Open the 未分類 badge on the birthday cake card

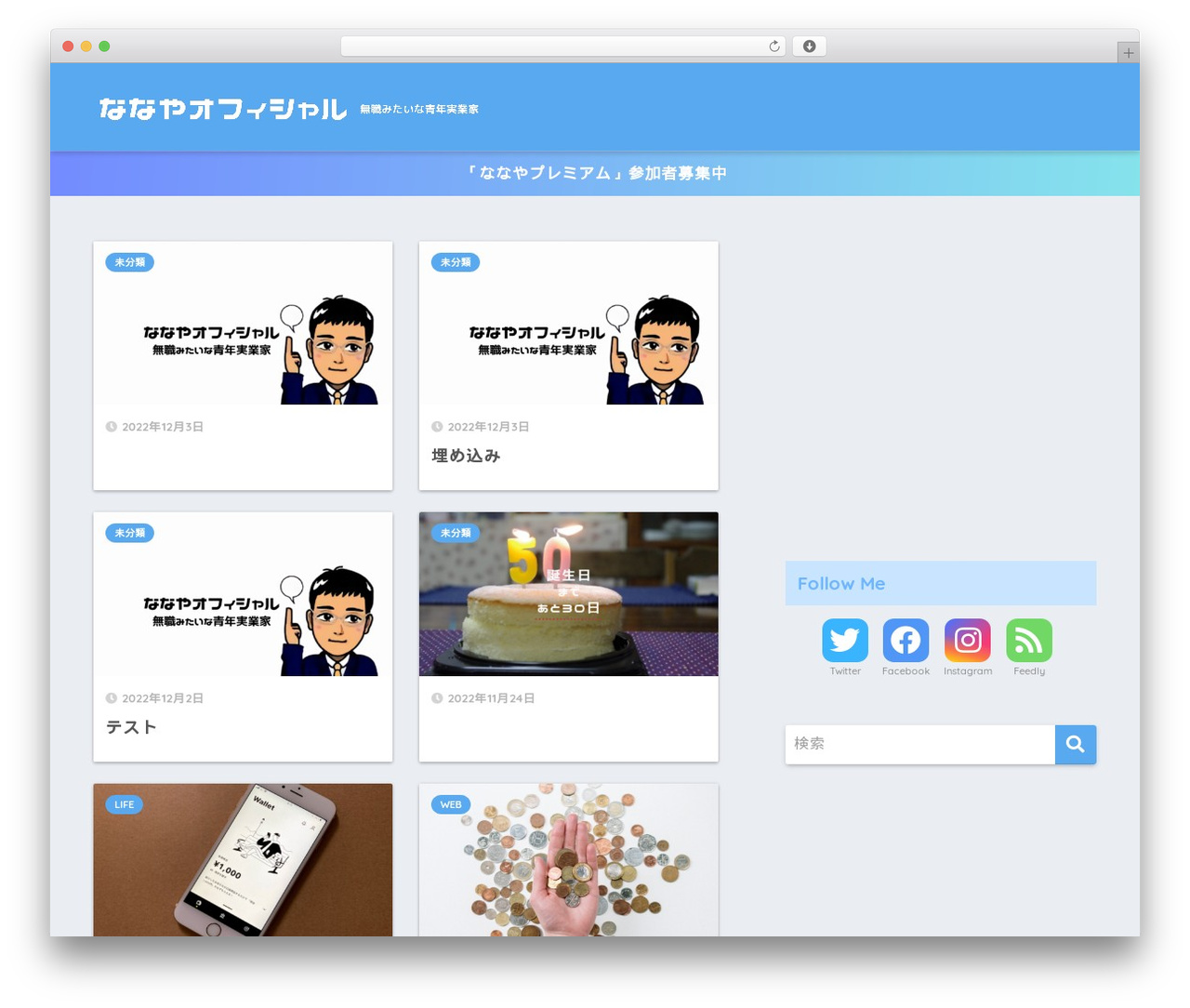click(x=456, y=533)
